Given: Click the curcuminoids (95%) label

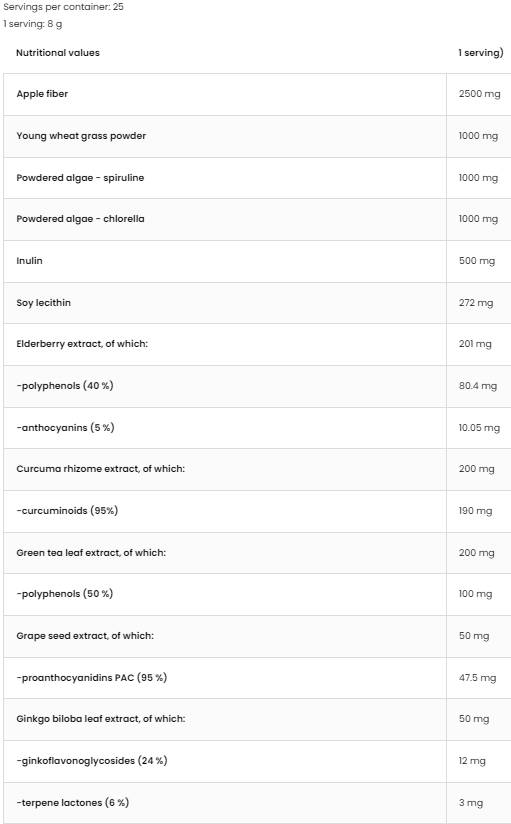Looking at the screenshot, I should tap(67, 511).
